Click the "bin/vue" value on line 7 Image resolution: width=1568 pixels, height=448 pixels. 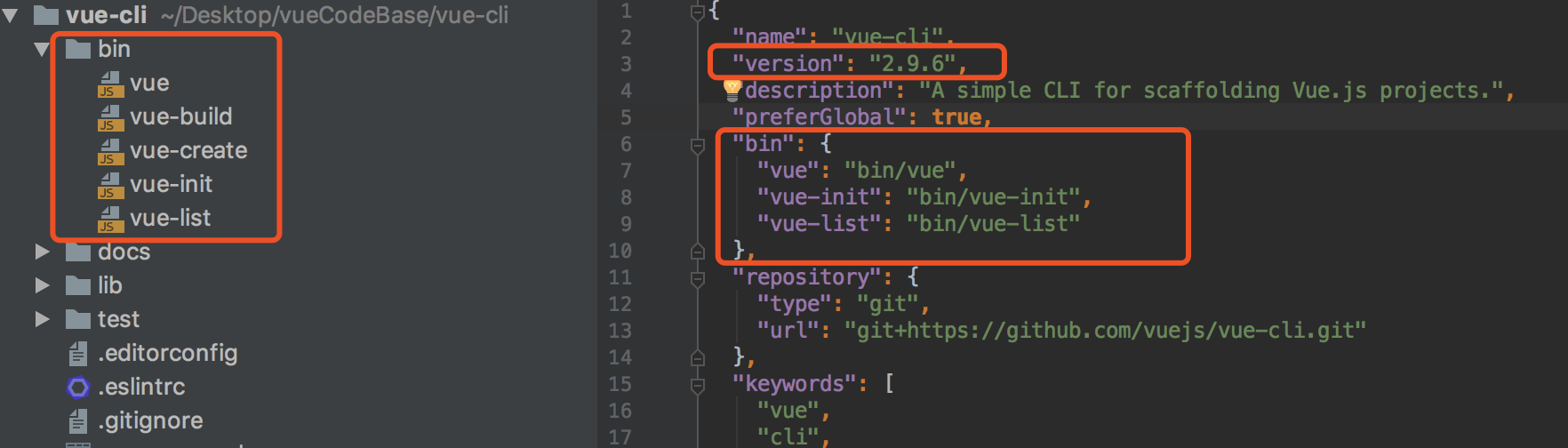pos(900,171)
